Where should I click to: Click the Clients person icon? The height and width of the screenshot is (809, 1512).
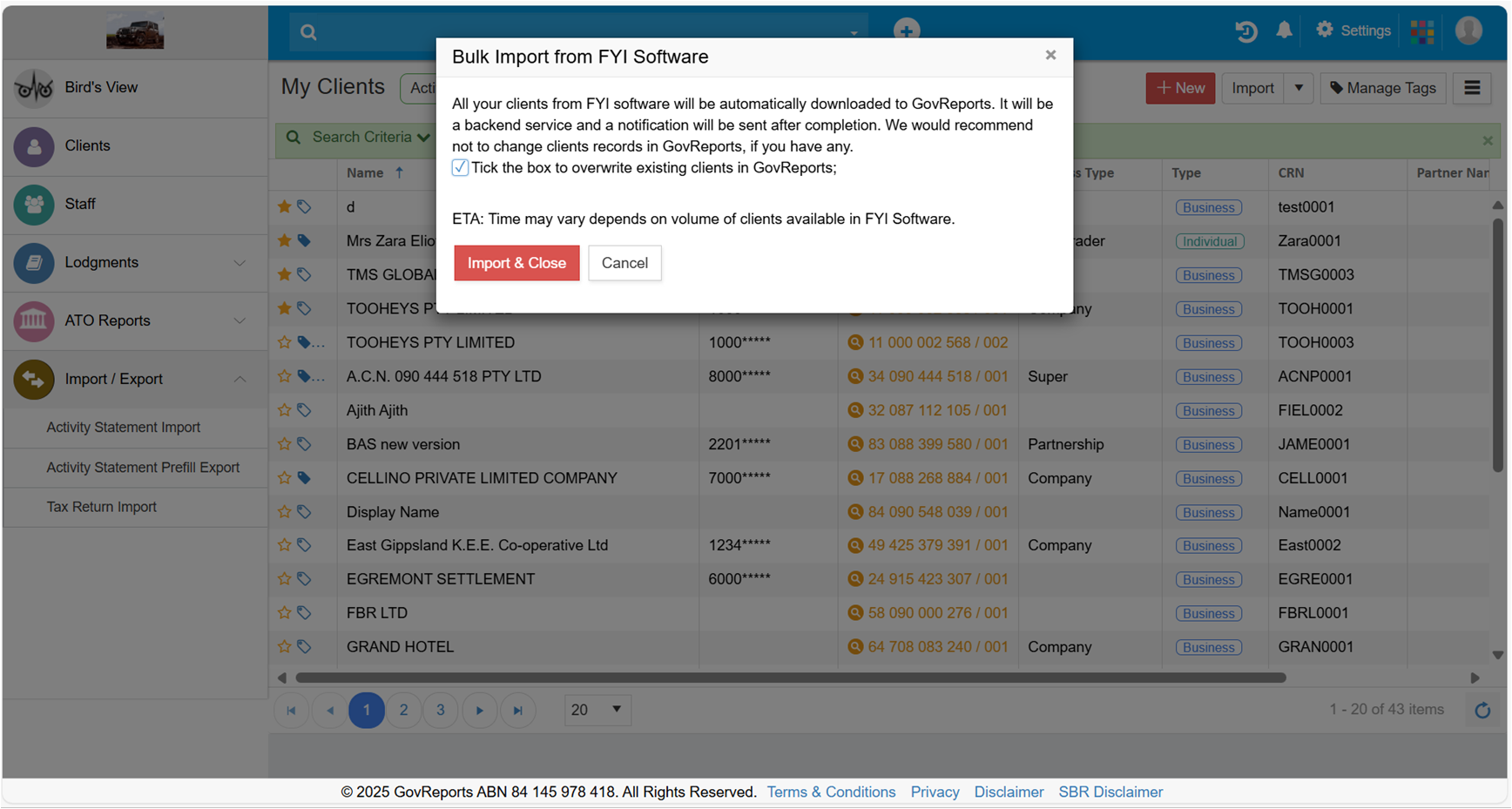coord(34,146)
